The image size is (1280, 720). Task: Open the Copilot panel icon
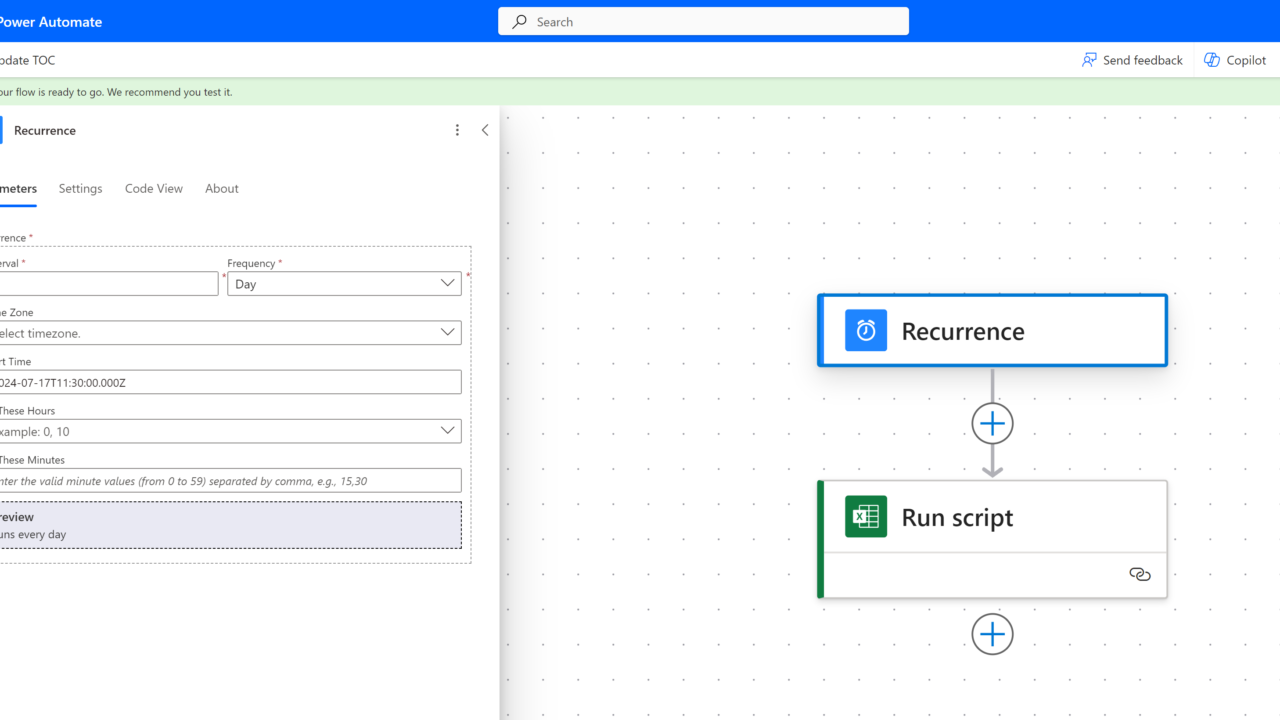[1212, 60]
